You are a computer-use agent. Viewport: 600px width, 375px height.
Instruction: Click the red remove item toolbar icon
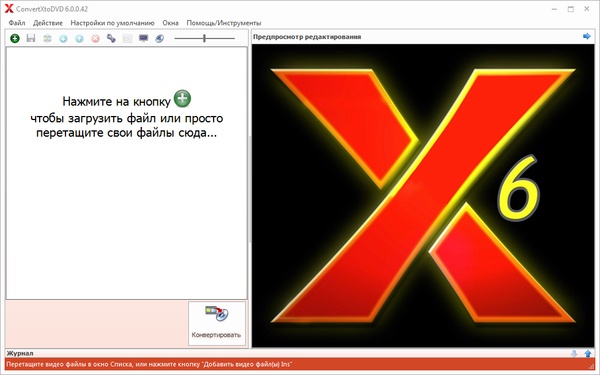point(95,38)
